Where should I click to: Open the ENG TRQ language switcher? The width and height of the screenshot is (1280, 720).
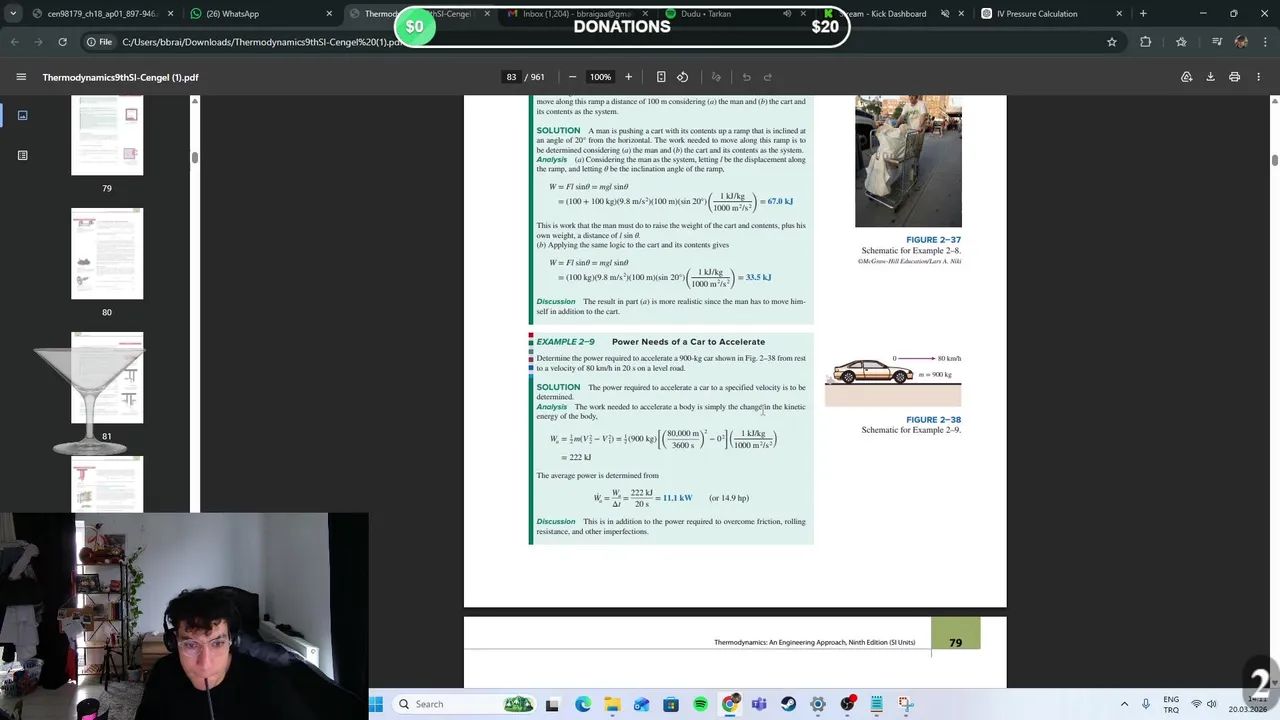click(x=1171, y=704)
